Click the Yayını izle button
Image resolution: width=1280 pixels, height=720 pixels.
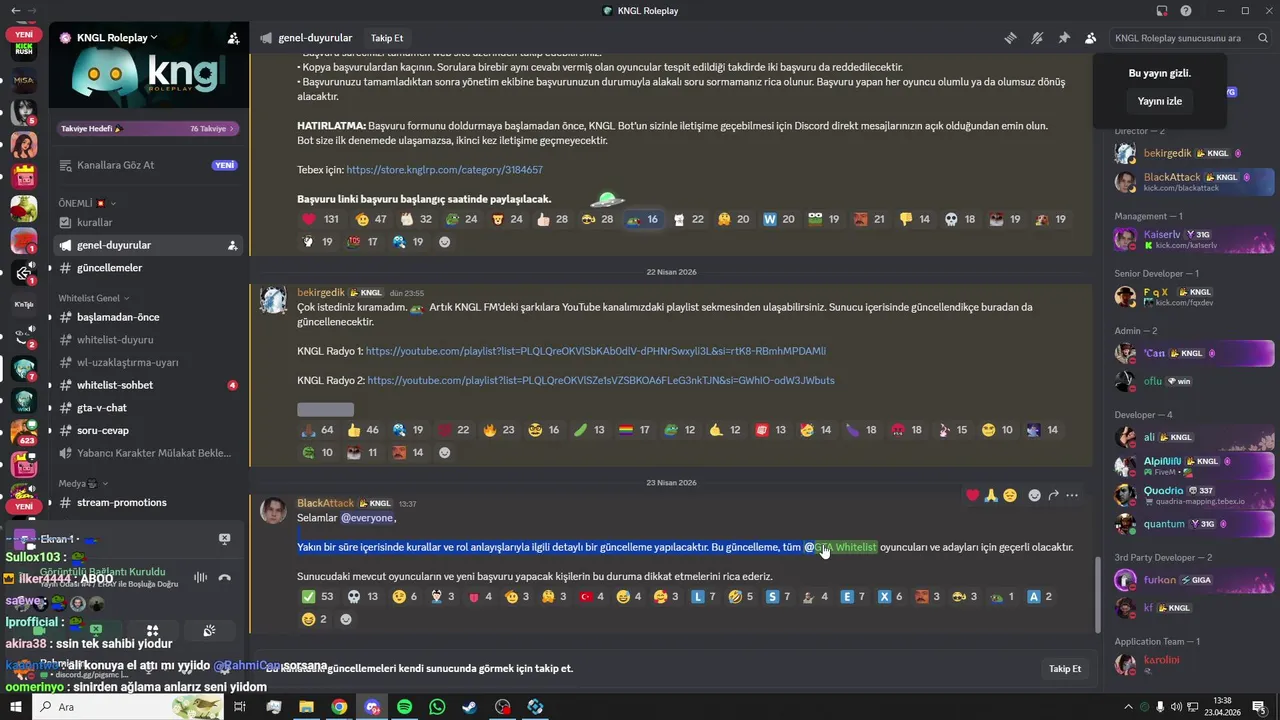(1160, 101)
